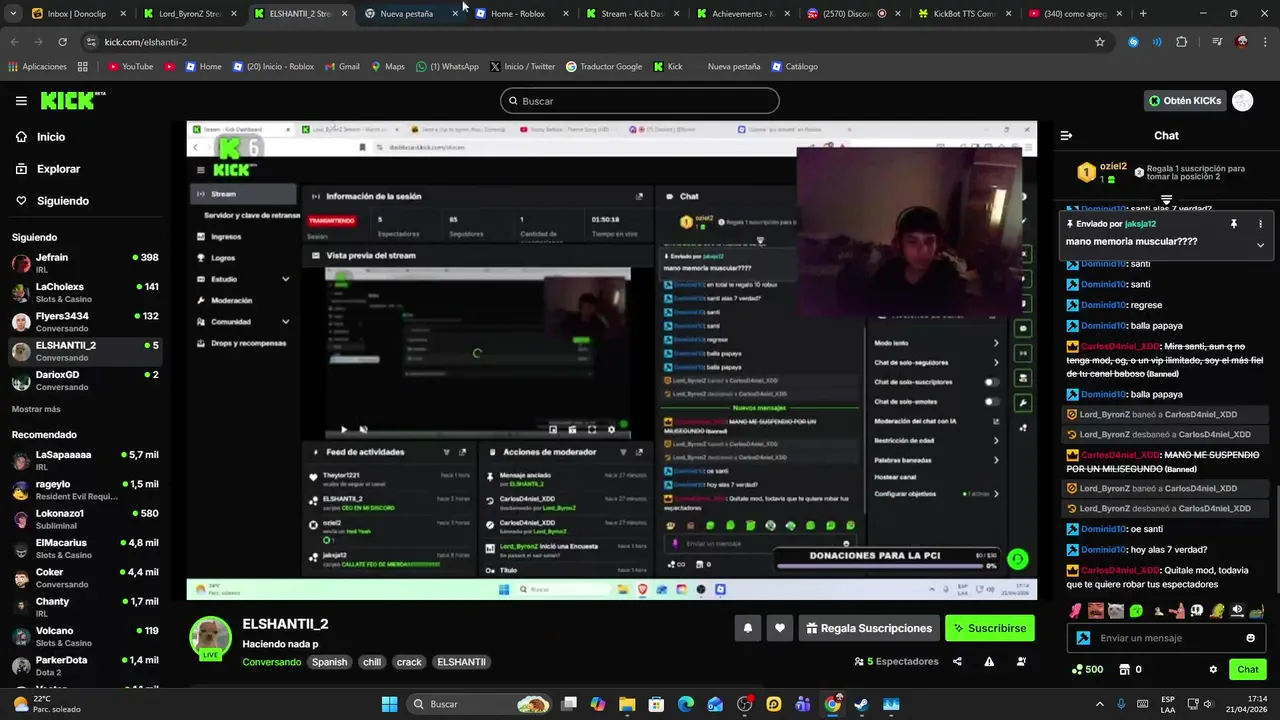Open Lokonazo1 recommended channel
The width and height of the screenshot is (1280, 720).
85,519
